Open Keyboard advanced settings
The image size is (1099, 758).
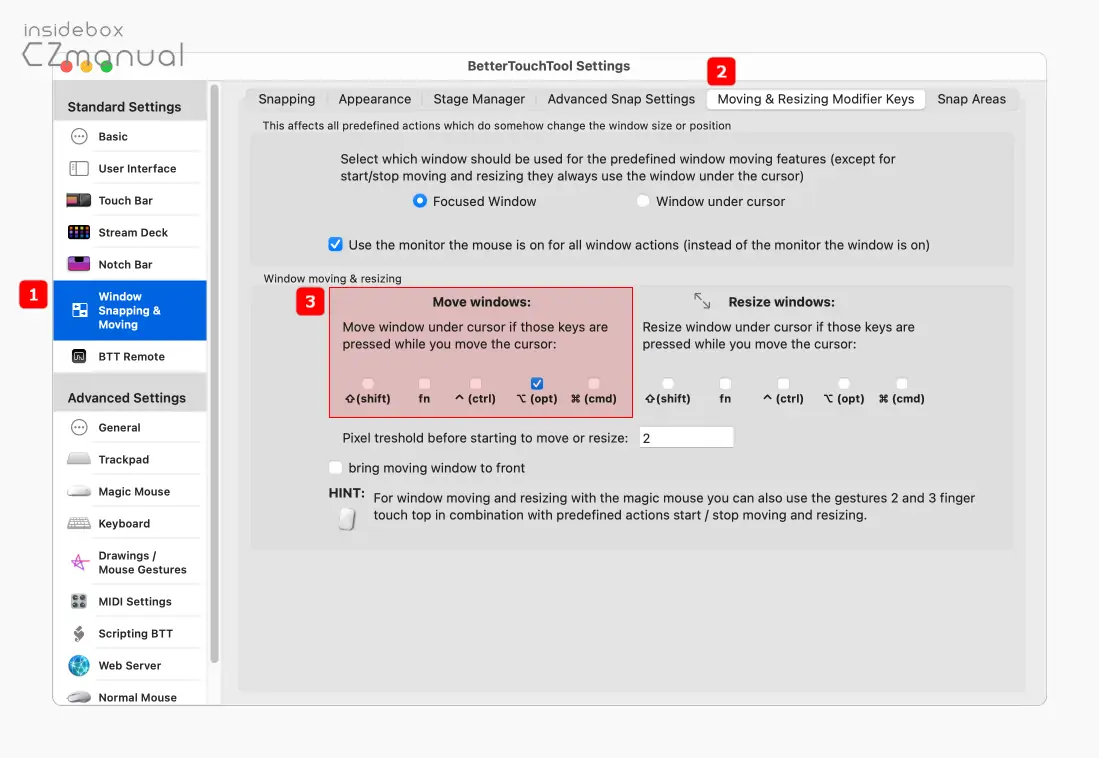point(130,523)
